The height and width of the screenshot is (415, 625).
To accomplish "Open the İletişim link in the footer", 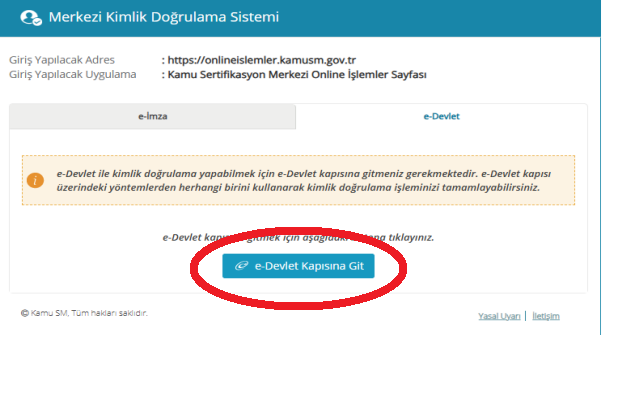I will click(x=546, y=316).
